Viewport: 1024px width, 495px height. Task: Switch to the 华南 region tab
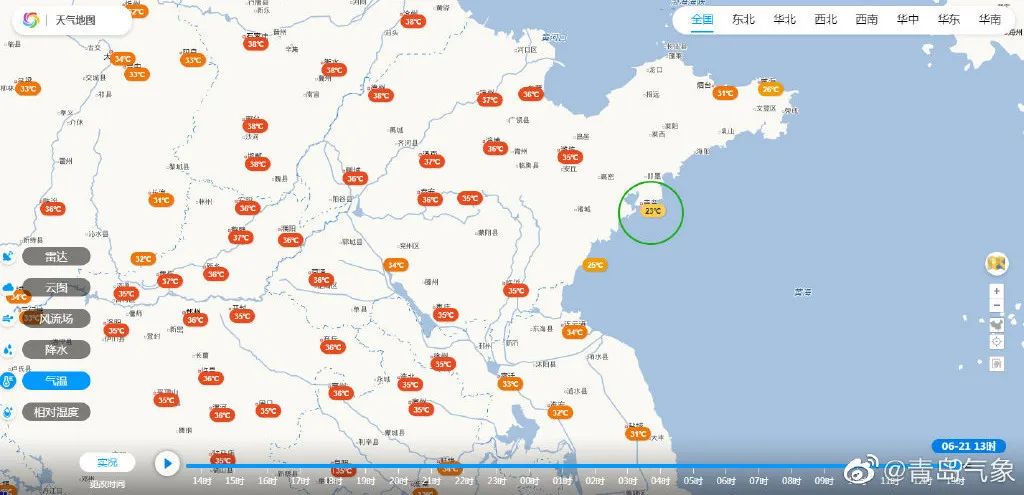990,20
